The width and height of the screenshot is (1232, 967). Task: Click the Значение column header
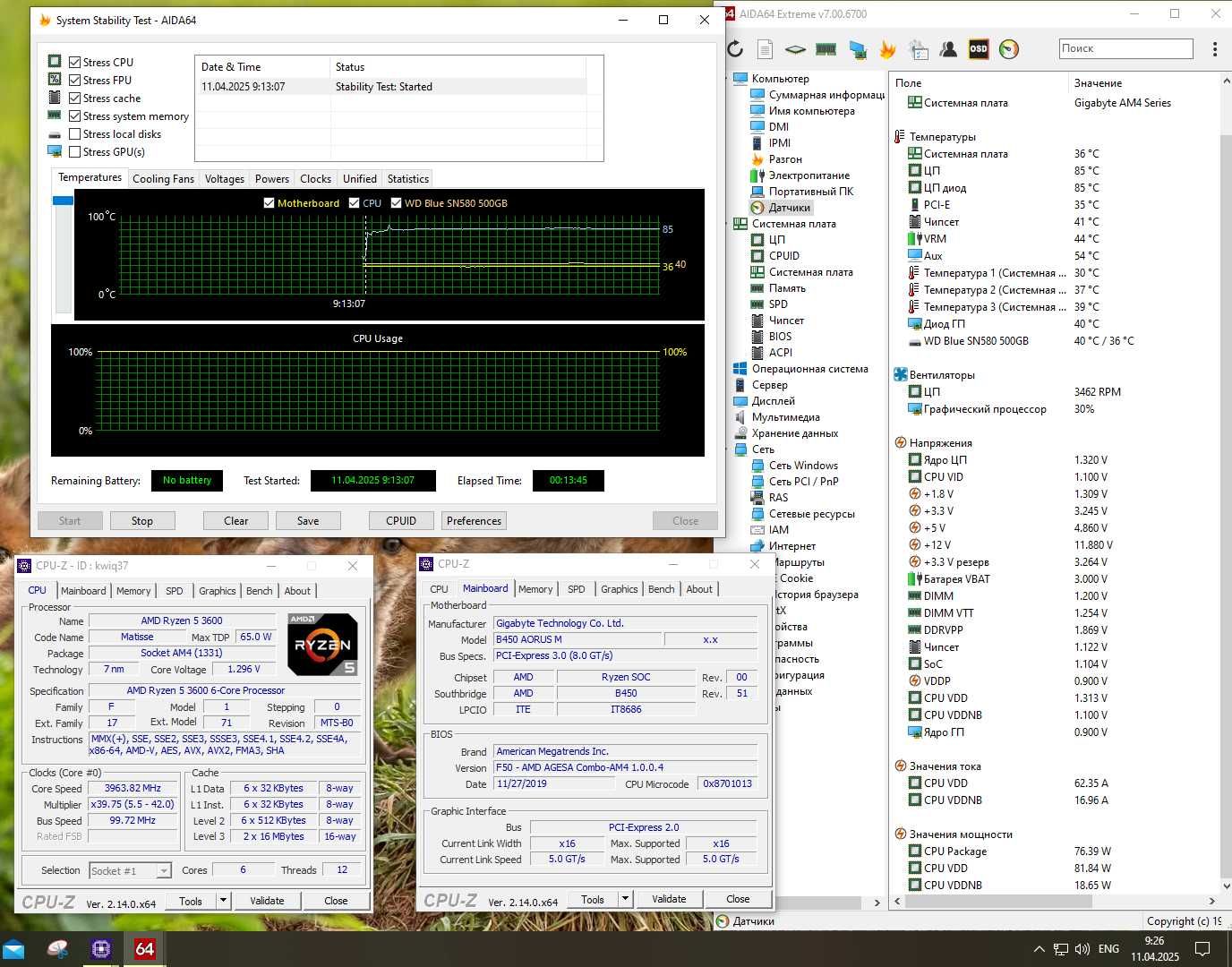coord(1098,83)
